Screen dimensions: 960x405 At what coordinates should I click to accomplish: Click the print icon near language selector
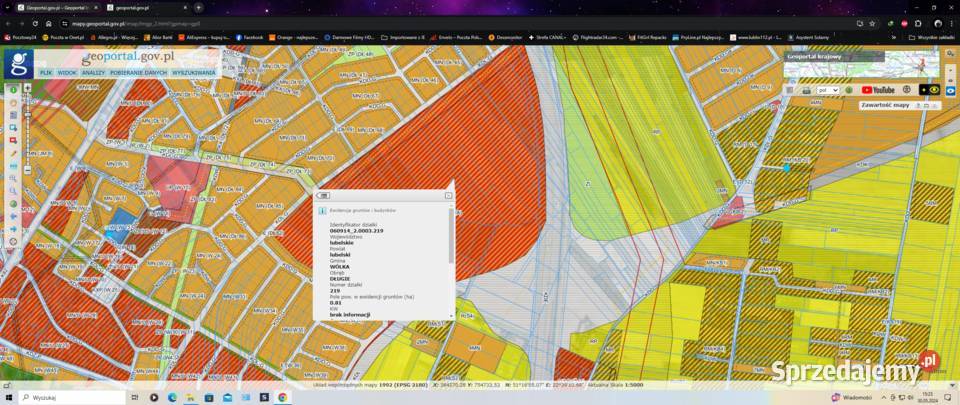(806, 91)
